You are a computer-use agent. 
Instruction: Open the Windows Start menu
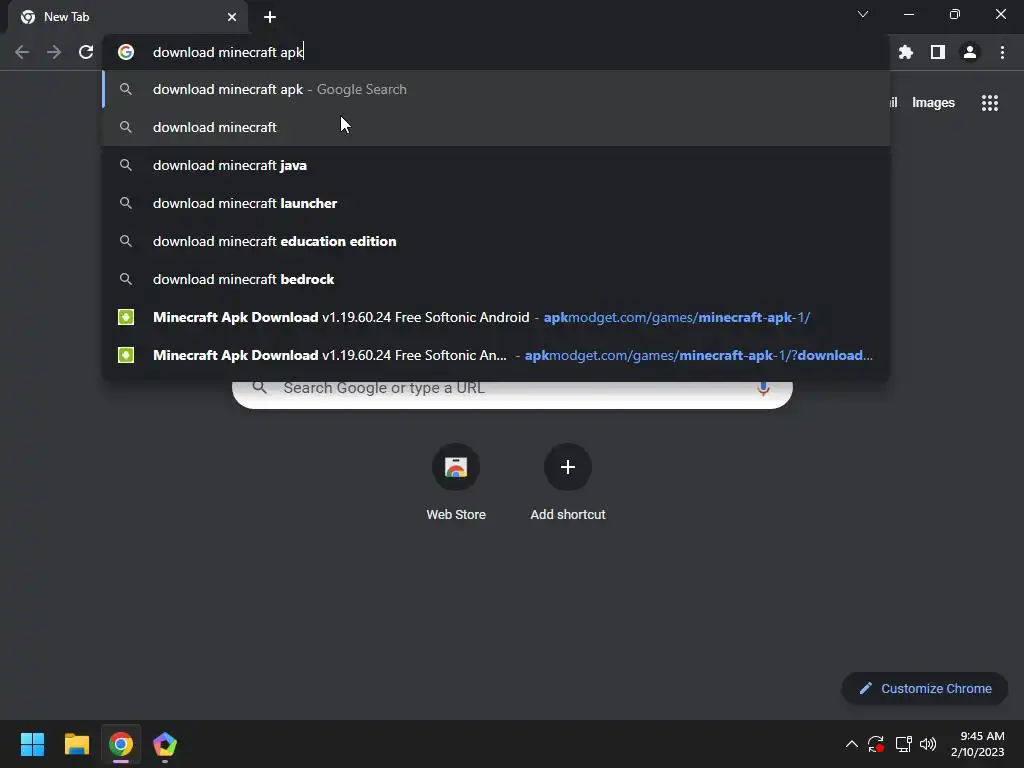point(32,744)
